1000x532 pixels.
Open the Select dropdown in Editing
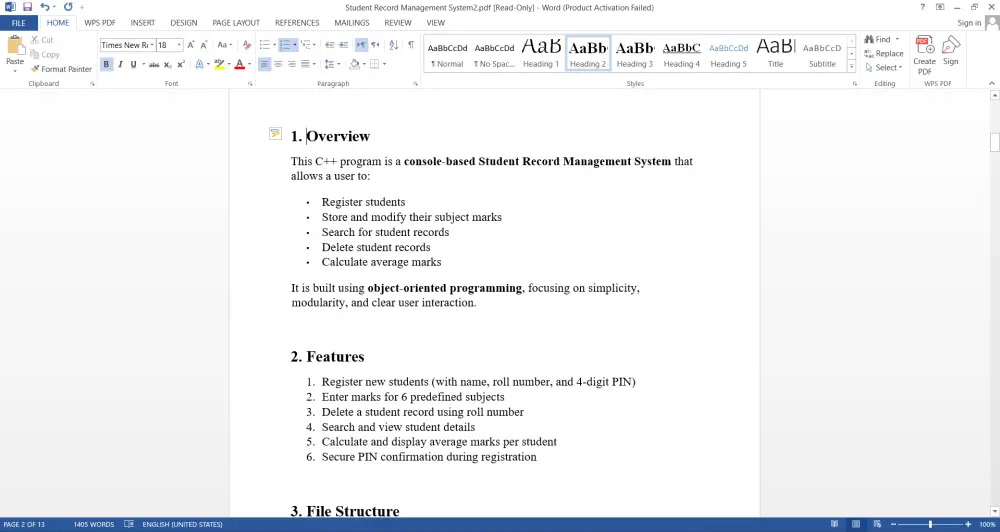tap(884, 68)
